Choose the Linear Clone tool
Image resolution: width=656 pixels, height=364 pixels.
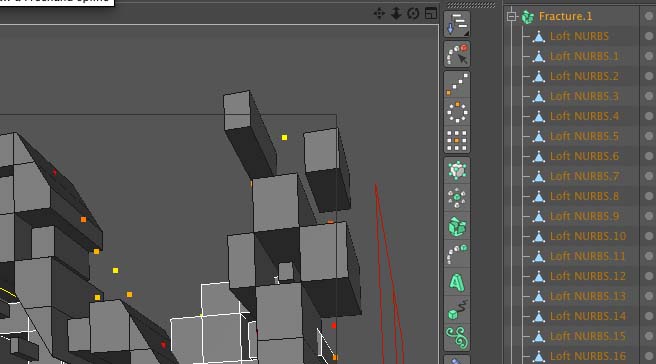pos(457,84)
